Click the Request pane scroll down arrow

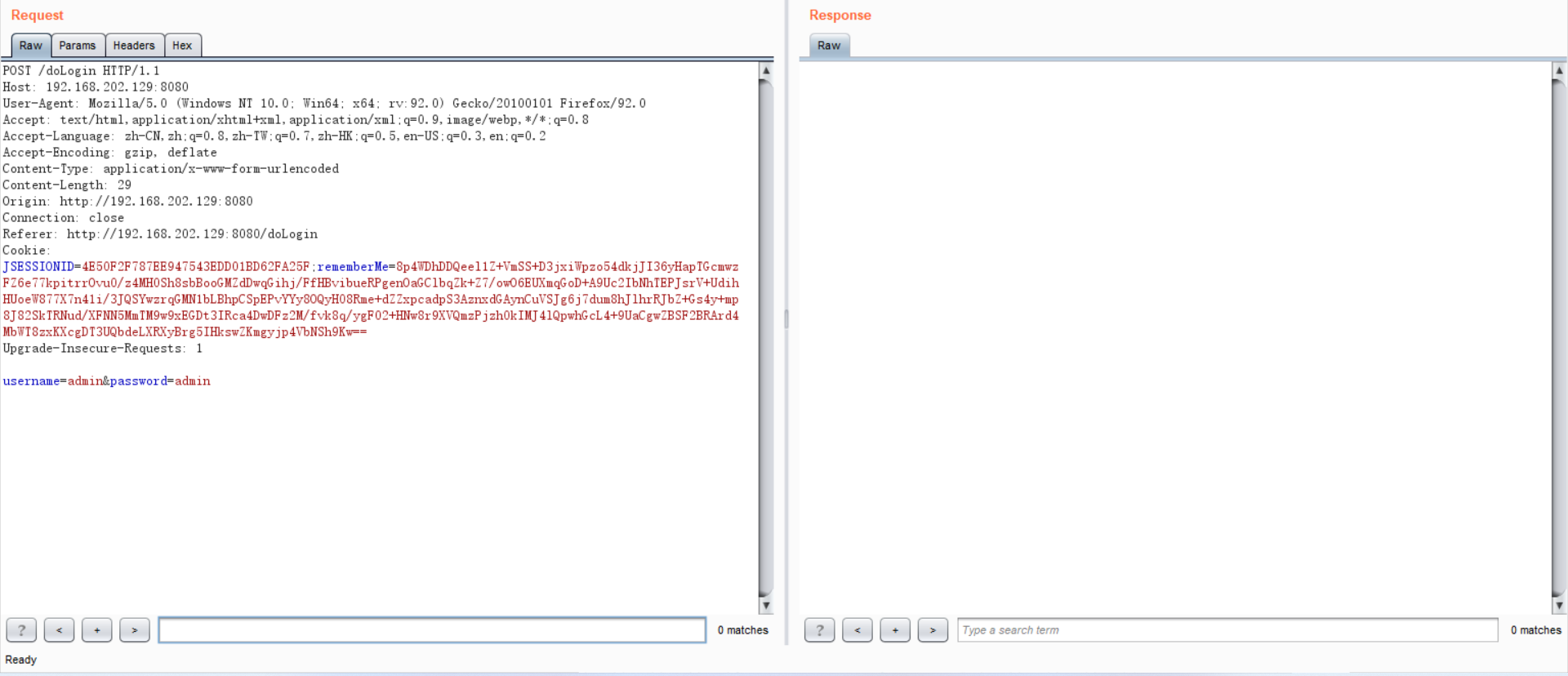click(x=766, y=606)
